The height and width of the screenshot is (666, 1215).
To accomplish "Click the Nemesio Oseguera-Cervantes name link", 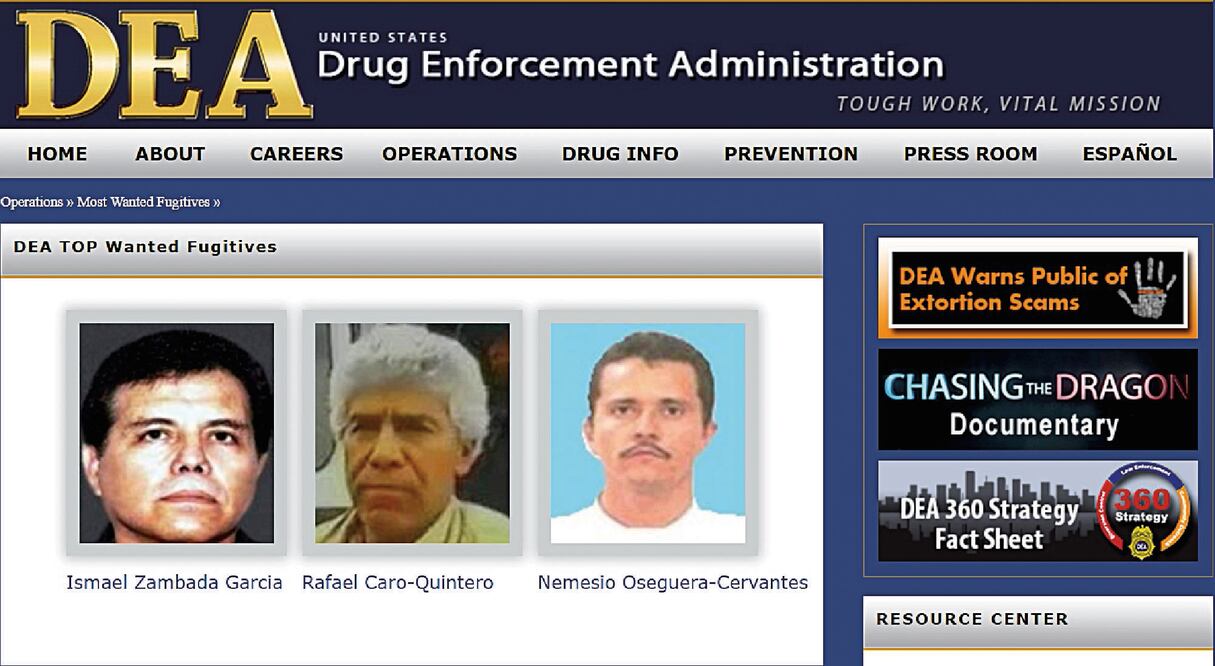I will point(673,582).
